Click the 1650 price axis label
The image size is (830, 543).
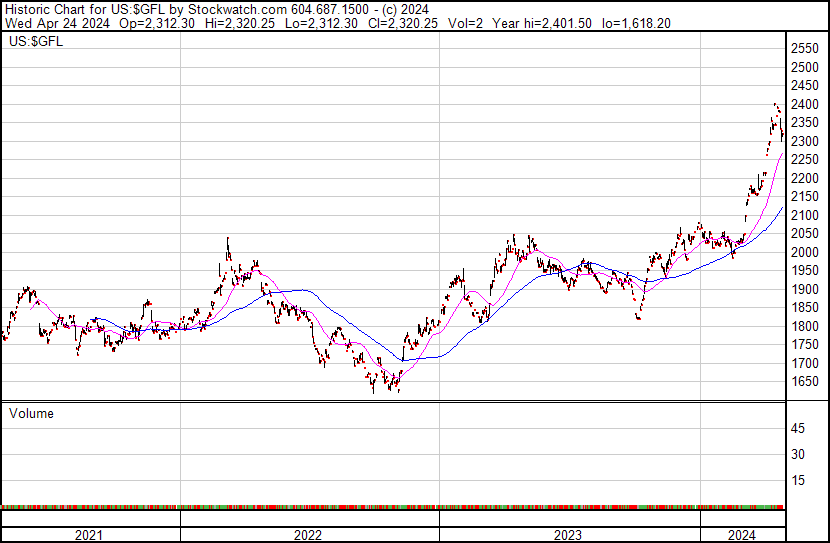pos(805,382)
